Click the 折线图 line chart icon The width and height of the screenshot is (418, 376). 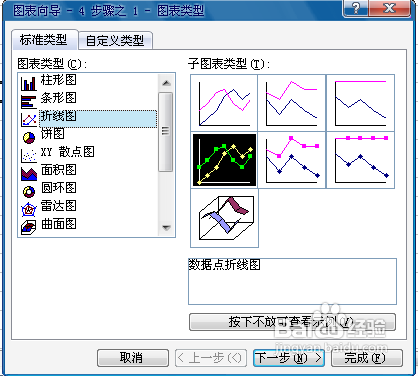pyautogui.click(x=29, y=120)
